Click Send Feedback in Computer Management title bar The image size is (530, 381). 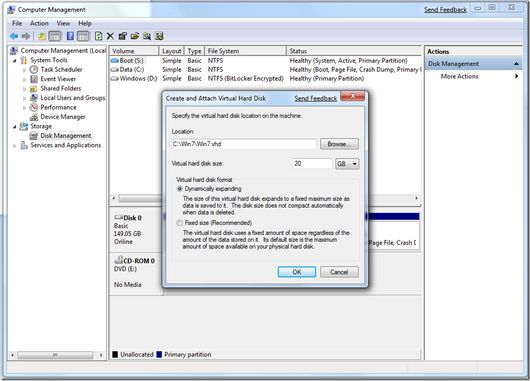click(445, 10)
